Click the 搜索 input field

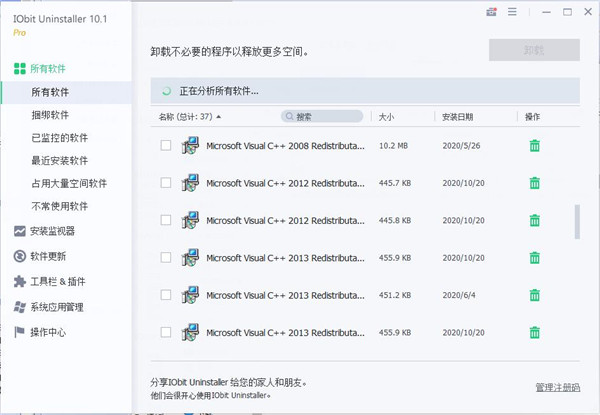[x=322, y=116]
